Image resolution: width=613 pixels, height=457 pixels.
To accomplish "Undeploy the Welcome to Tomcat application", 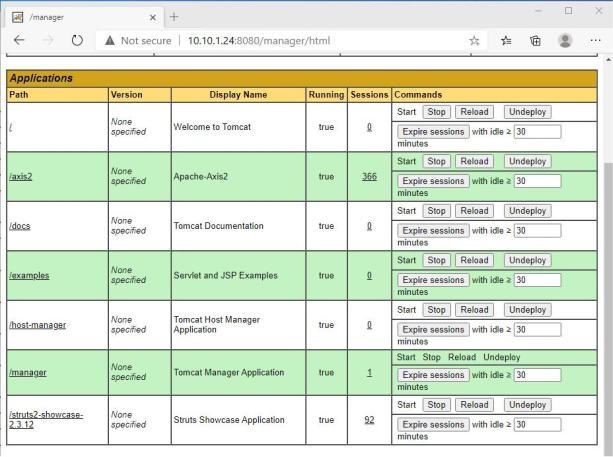I will coord(527,112).
